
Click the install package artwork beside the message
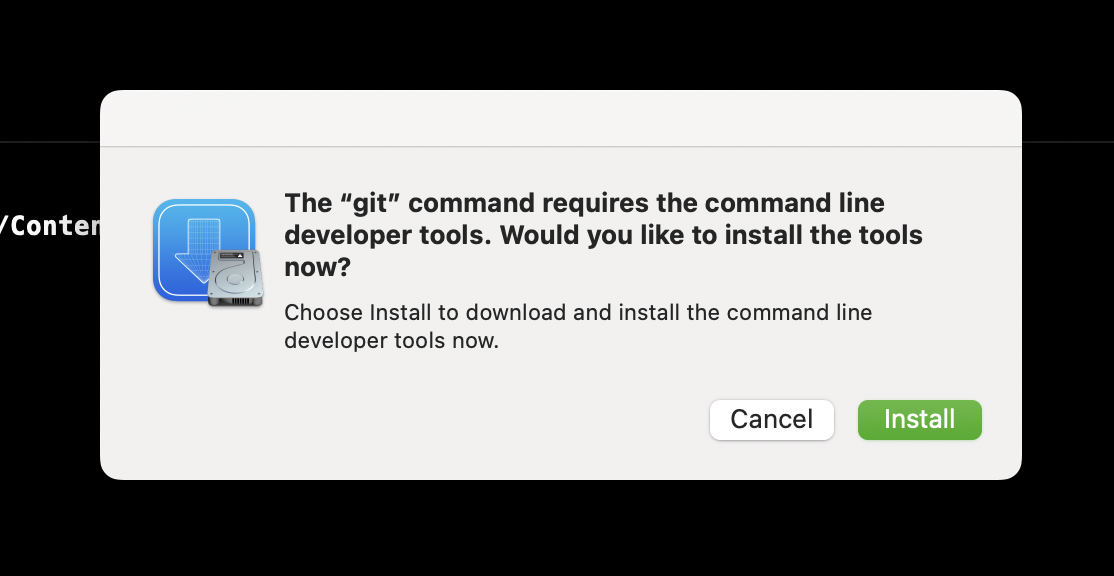point(207,250)
